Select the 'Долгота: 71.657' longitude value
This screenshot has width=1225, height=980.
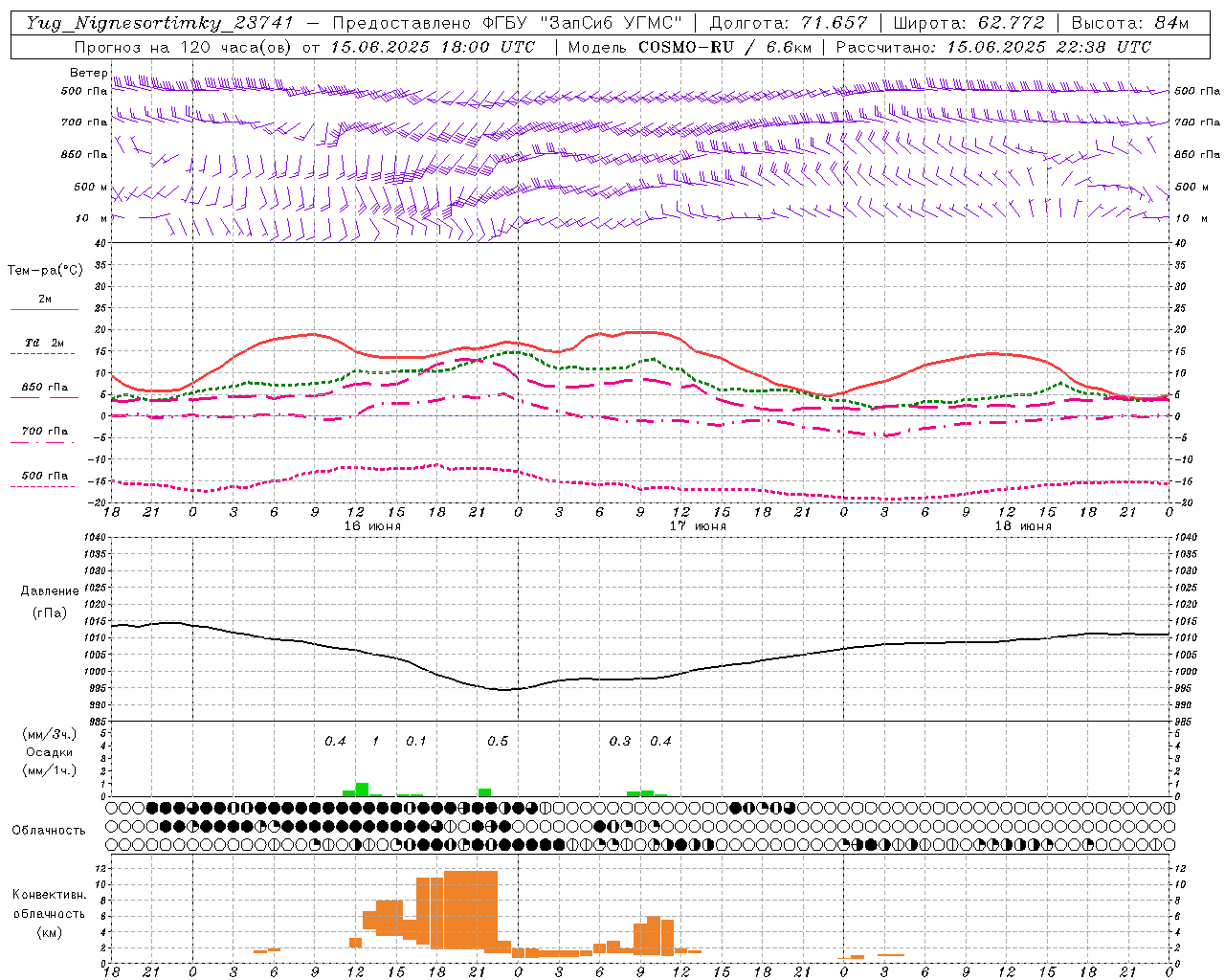(x=789, y=23)
